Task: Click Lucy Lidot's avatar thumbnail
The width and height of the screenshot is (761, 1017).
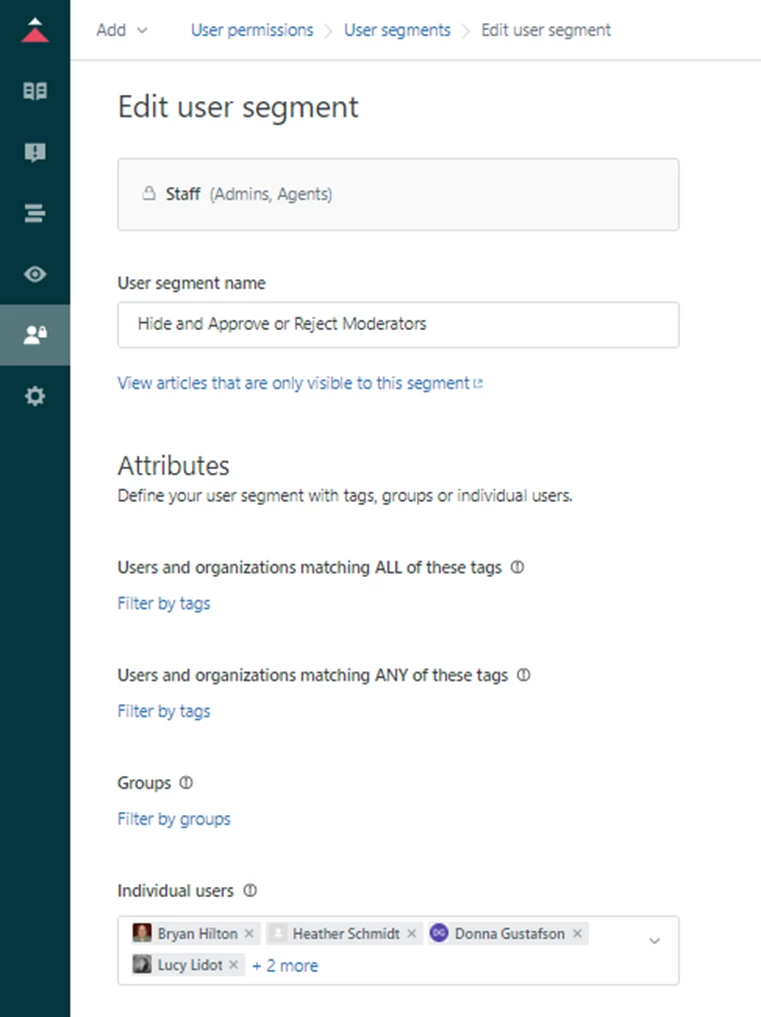Action: pyautogui.click(x=141, y=964)
